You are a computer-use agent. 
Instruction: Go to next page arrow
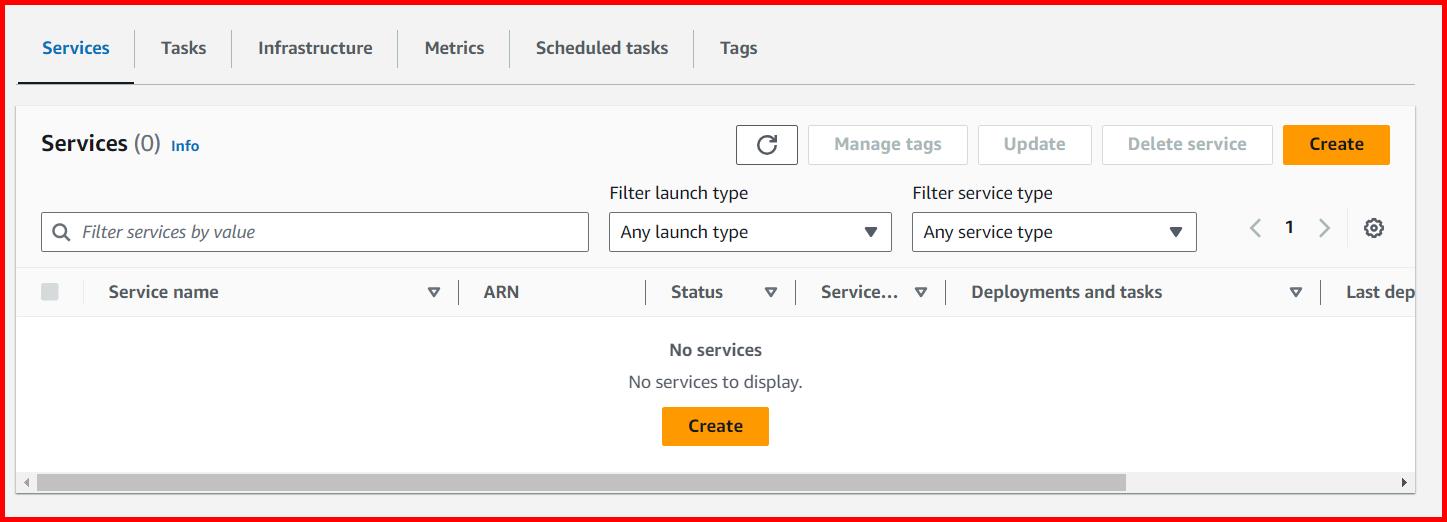(1324, 228)
